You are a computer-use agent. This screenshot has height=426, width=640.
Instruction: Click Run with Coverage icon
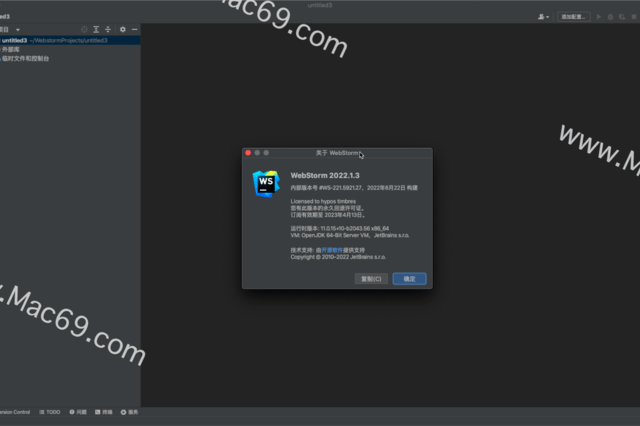[622, 17]
